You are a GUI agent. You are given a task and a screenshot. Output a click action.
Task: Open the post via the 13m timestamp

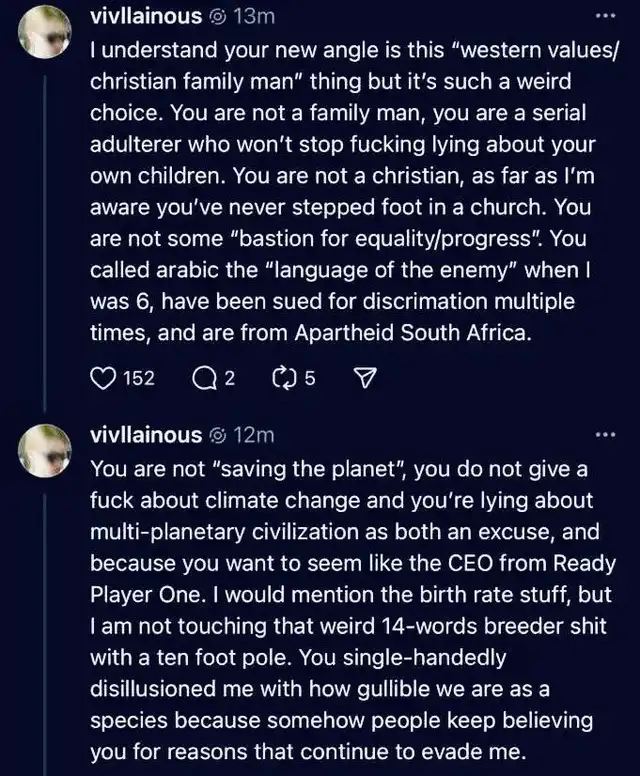[251, 17]
